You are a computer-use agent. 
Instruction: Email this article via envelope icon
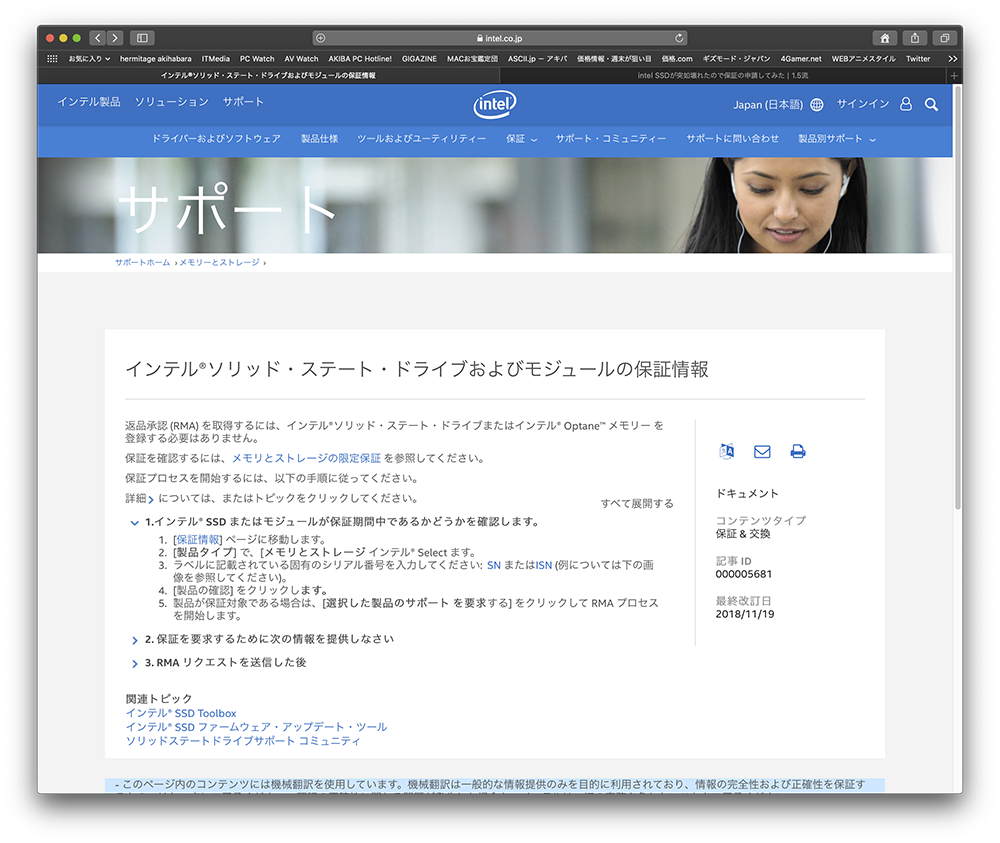pos(762,451)
